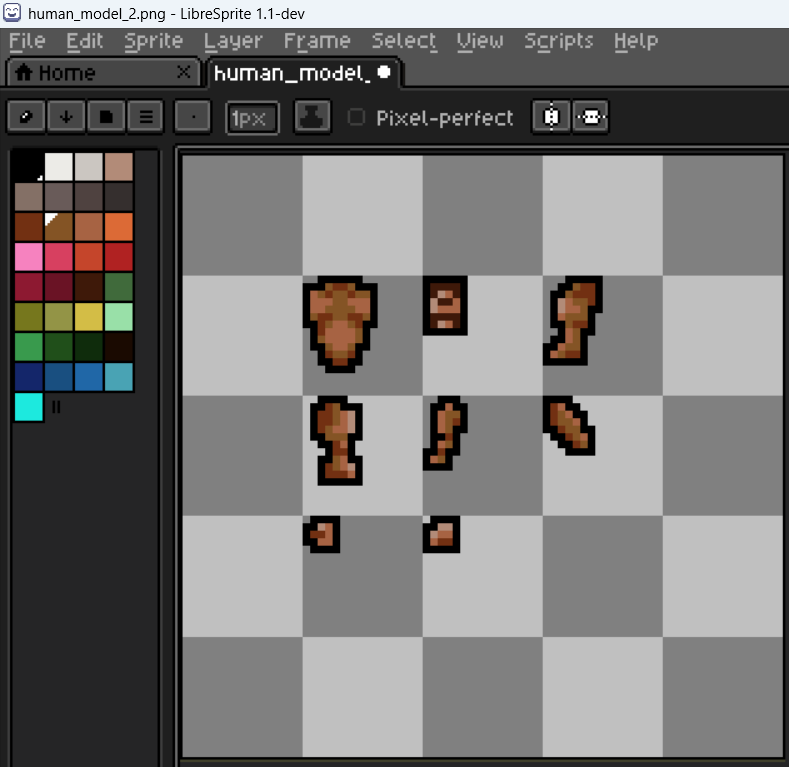Image resolution: width=789 pixels, height=767 pixels.
Task: Click the torso sprite on the canvas
Action: click(340, 322)
